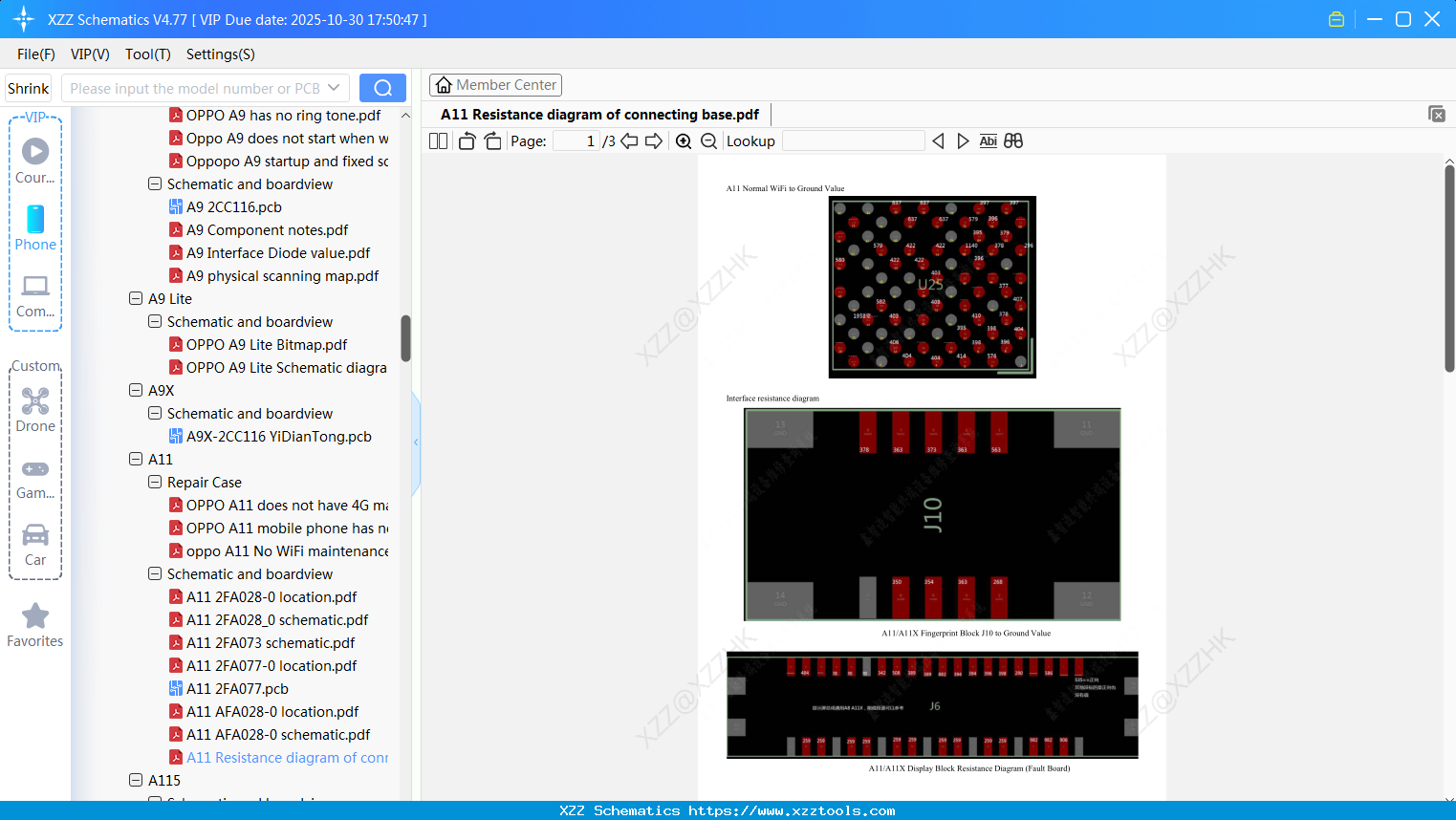Viewport: 1456px width, 820px height.
Task: Click the XZZ star logo in the title bar
Action: (24, 19)
